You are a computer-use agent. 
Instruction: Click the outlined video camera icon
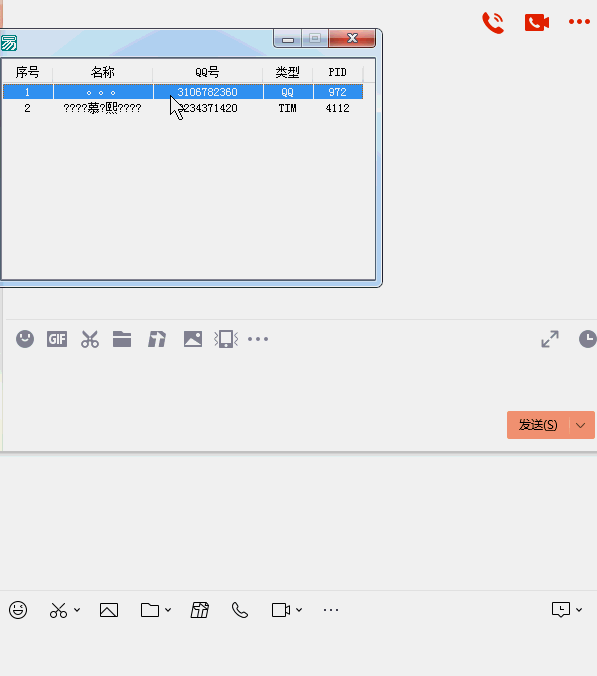(x=281, y=610)
